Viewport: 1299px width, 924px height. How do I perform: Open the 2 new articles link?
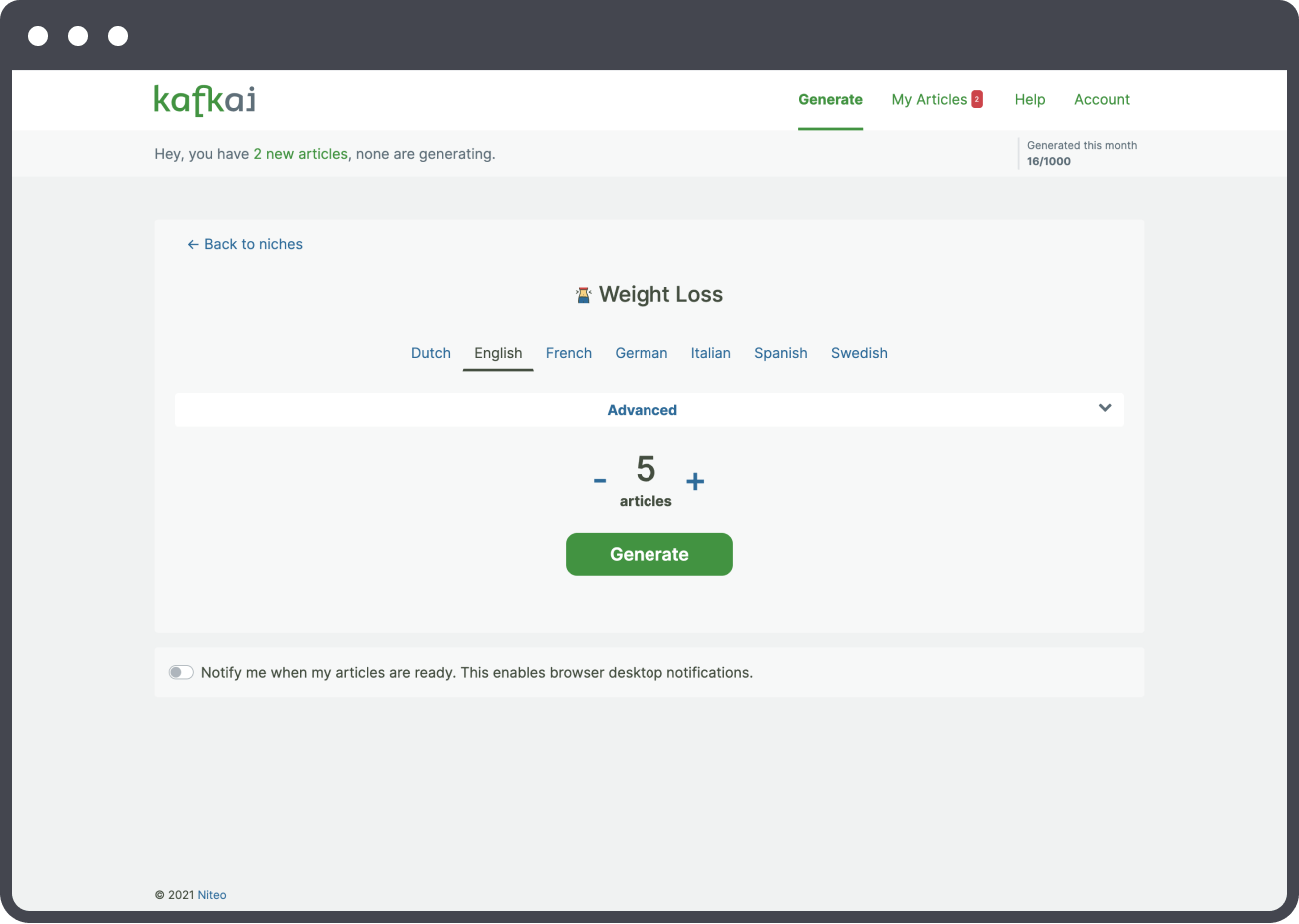(x=301, y=153)
